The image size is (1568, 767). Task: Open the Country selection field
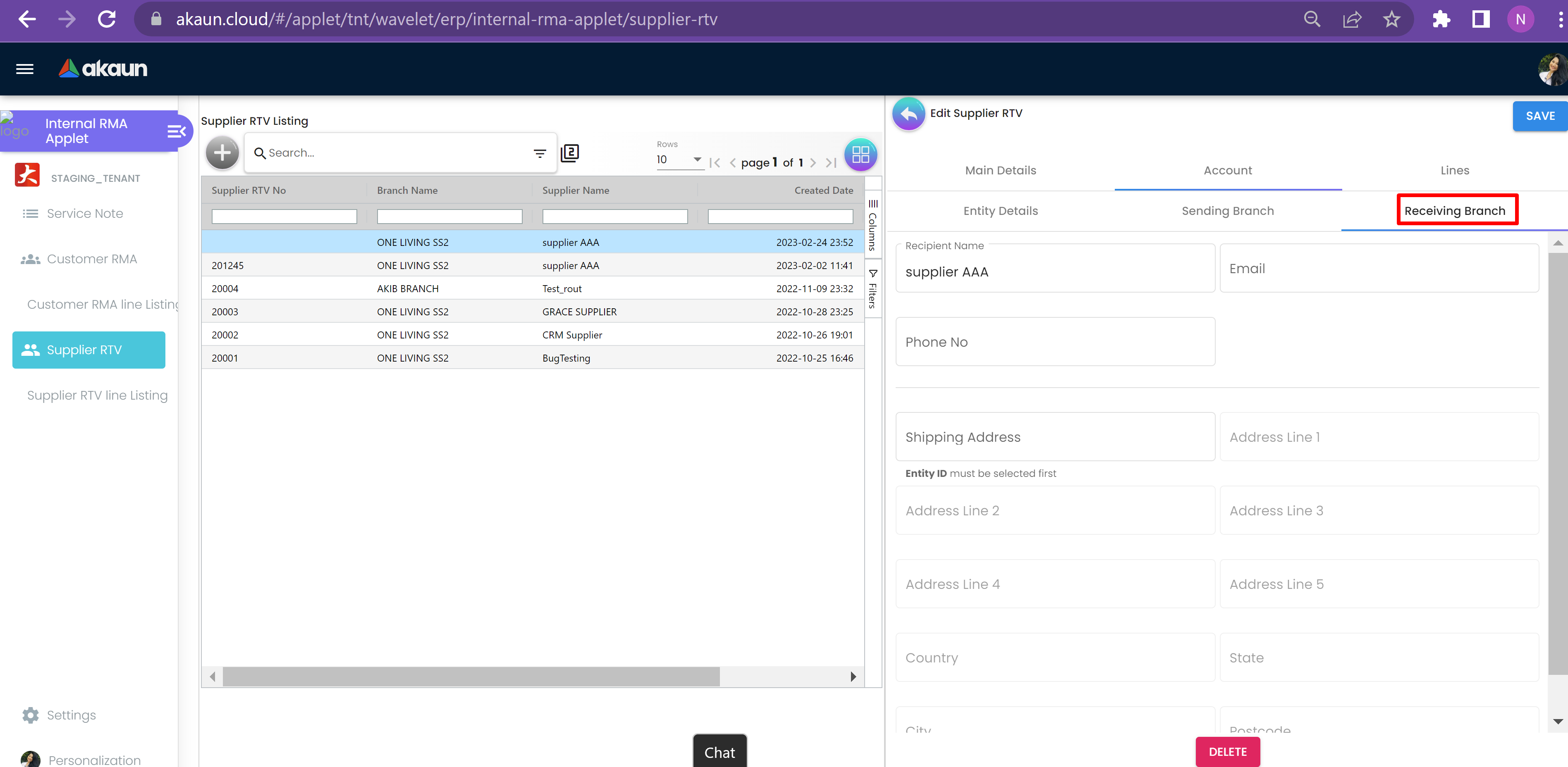[1055, 657]
